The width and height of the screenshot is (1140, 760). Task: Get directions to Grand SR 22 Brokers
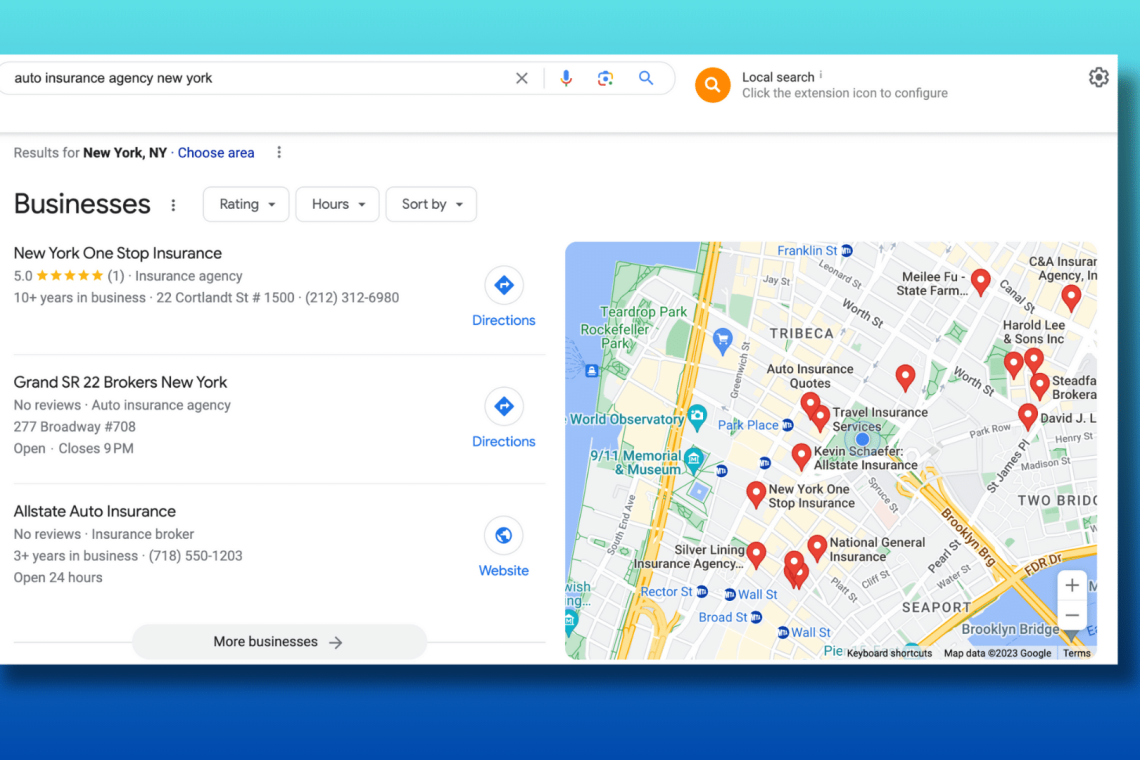pos(504,407)
